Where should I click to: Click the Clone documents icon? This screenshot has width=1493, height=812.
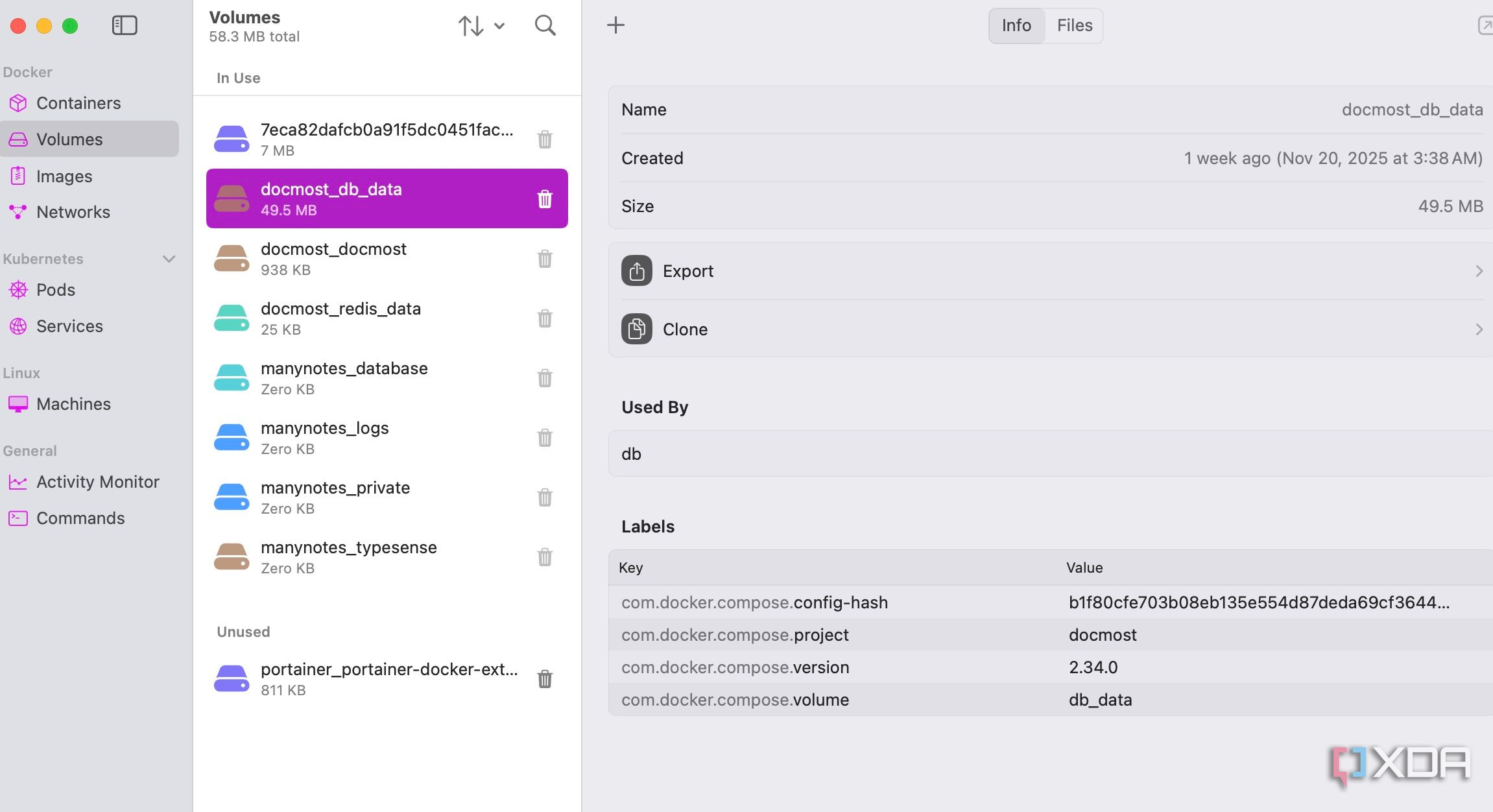(x=637, y=329)
